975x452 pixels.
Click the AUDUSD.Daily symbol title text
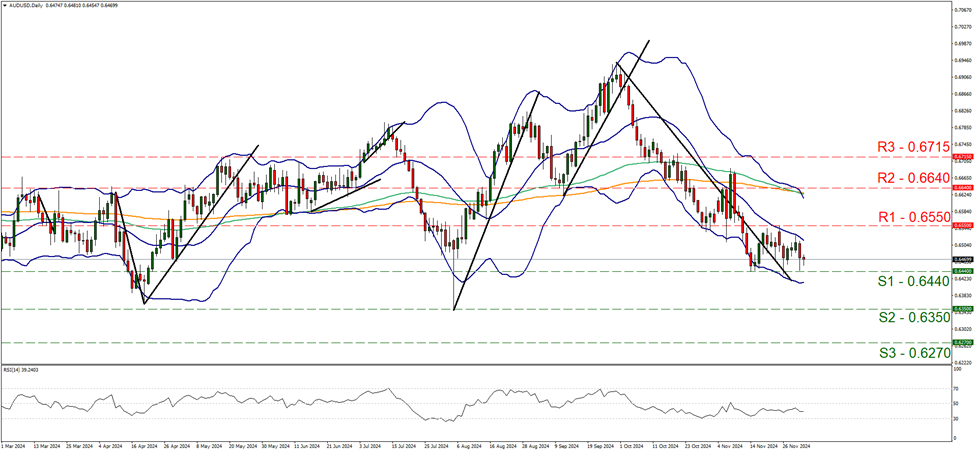[x=25, y=5]
